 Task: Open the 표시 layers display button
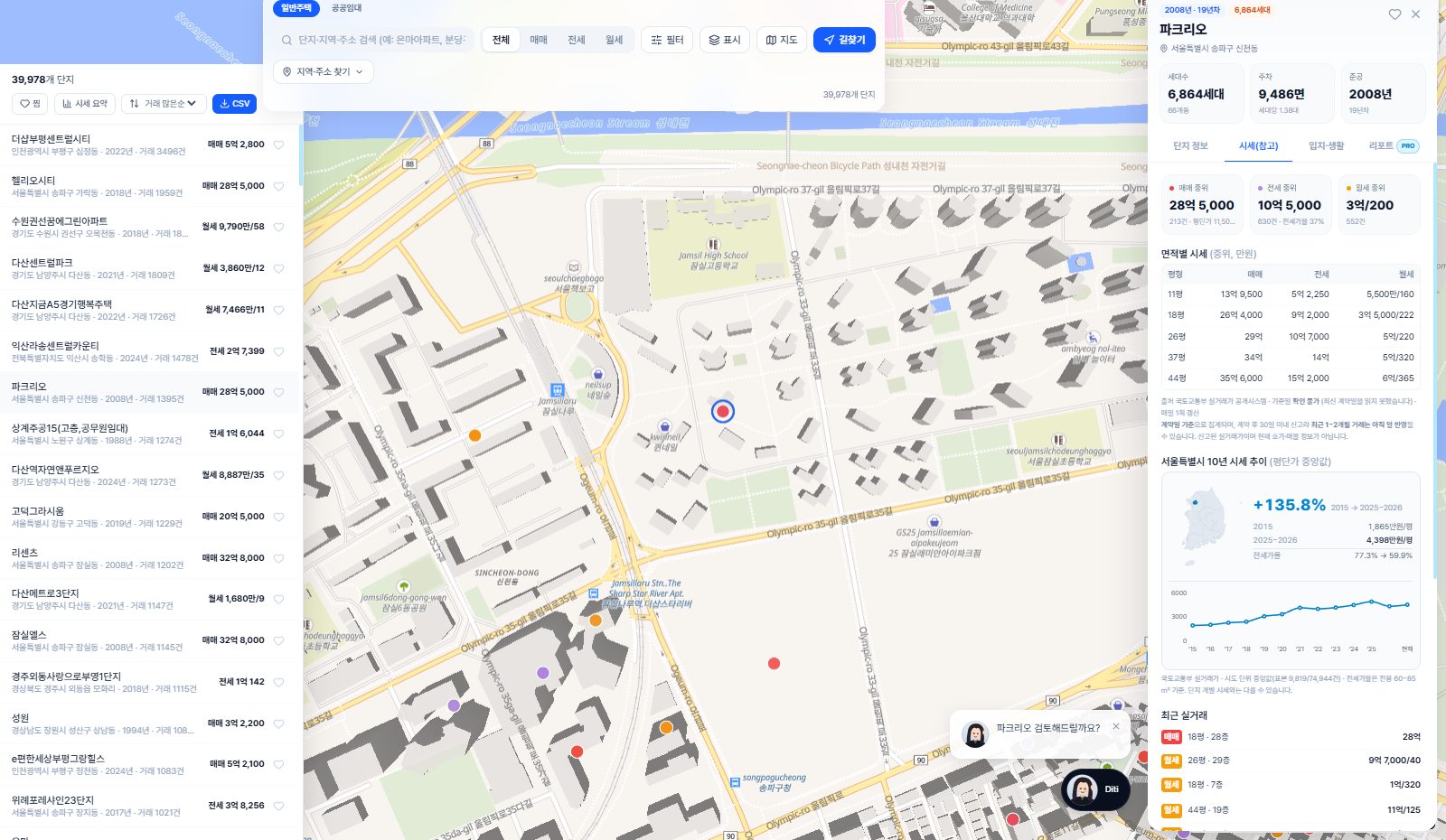pyautogui.click(x=725, y=40)
